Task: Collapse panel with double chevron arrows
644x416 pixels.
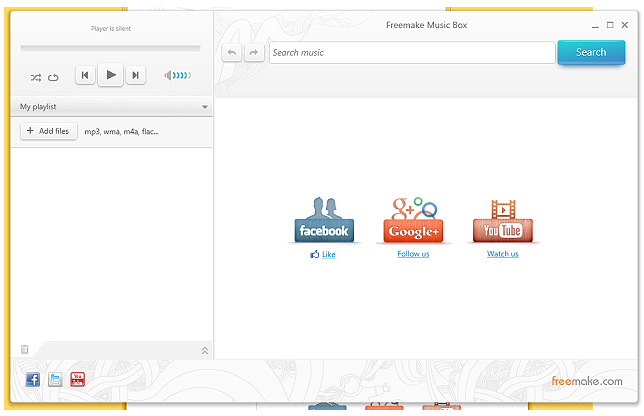Action: click(x=205, y=351)
